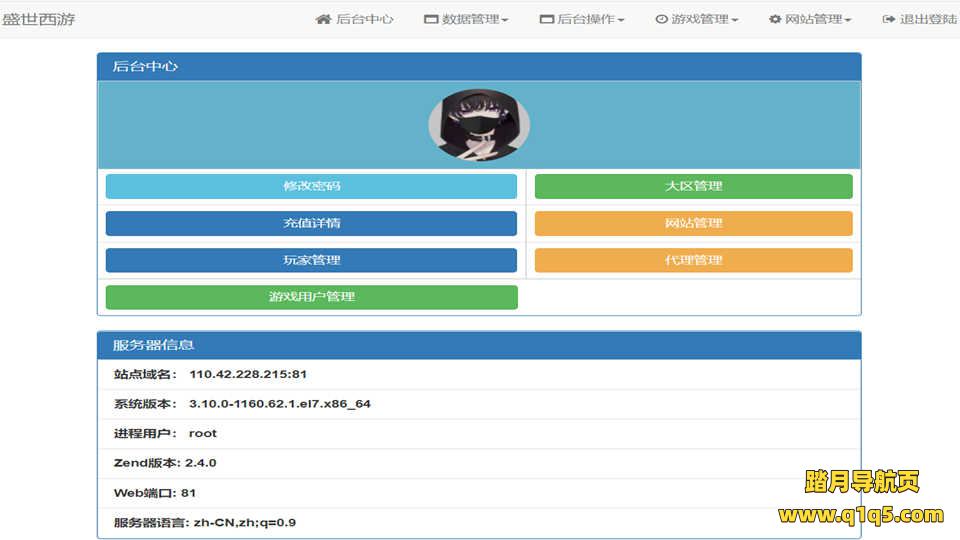Click the logout icon beside 退出登陆
This screenshot has height=540, width=960.
[x=889, y=19]
